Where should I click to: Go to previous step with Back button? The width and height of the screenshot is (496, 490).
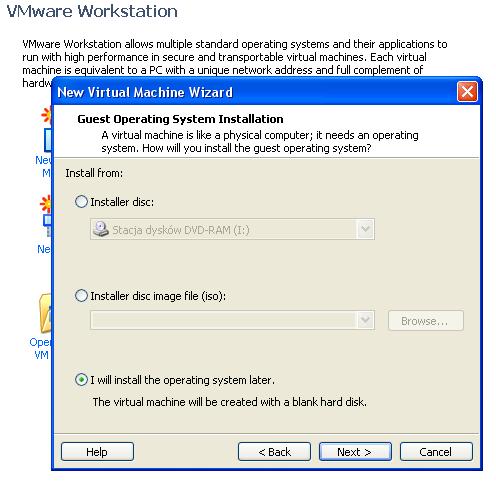274,452
